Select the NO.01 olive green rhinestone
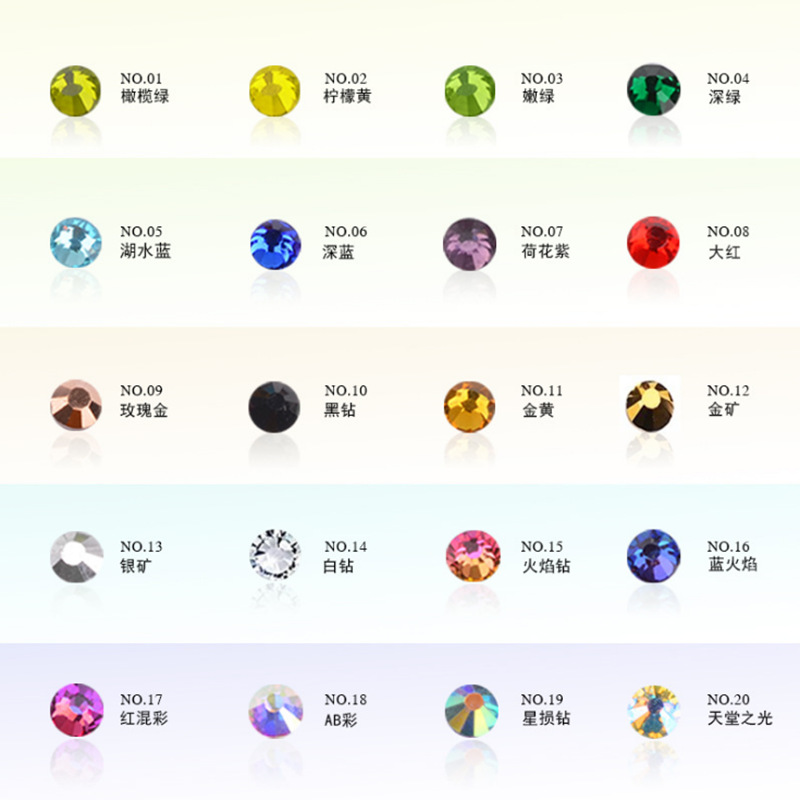Screen dimensions: 800x800 pyautogui.click(x=76, y=91)
